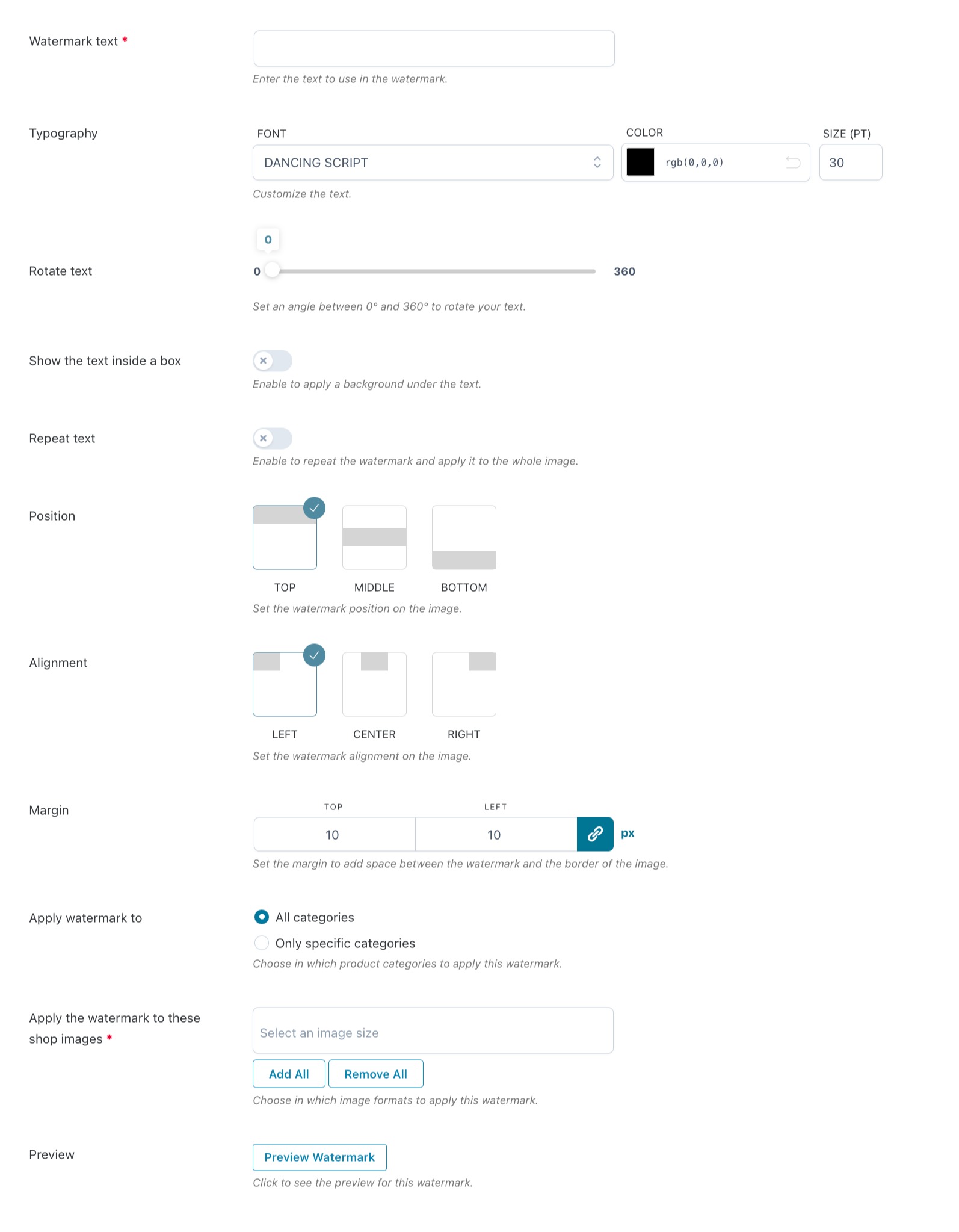Click the Add All button
Viewport: 959px width, 1232px height.
(289, 1074)
